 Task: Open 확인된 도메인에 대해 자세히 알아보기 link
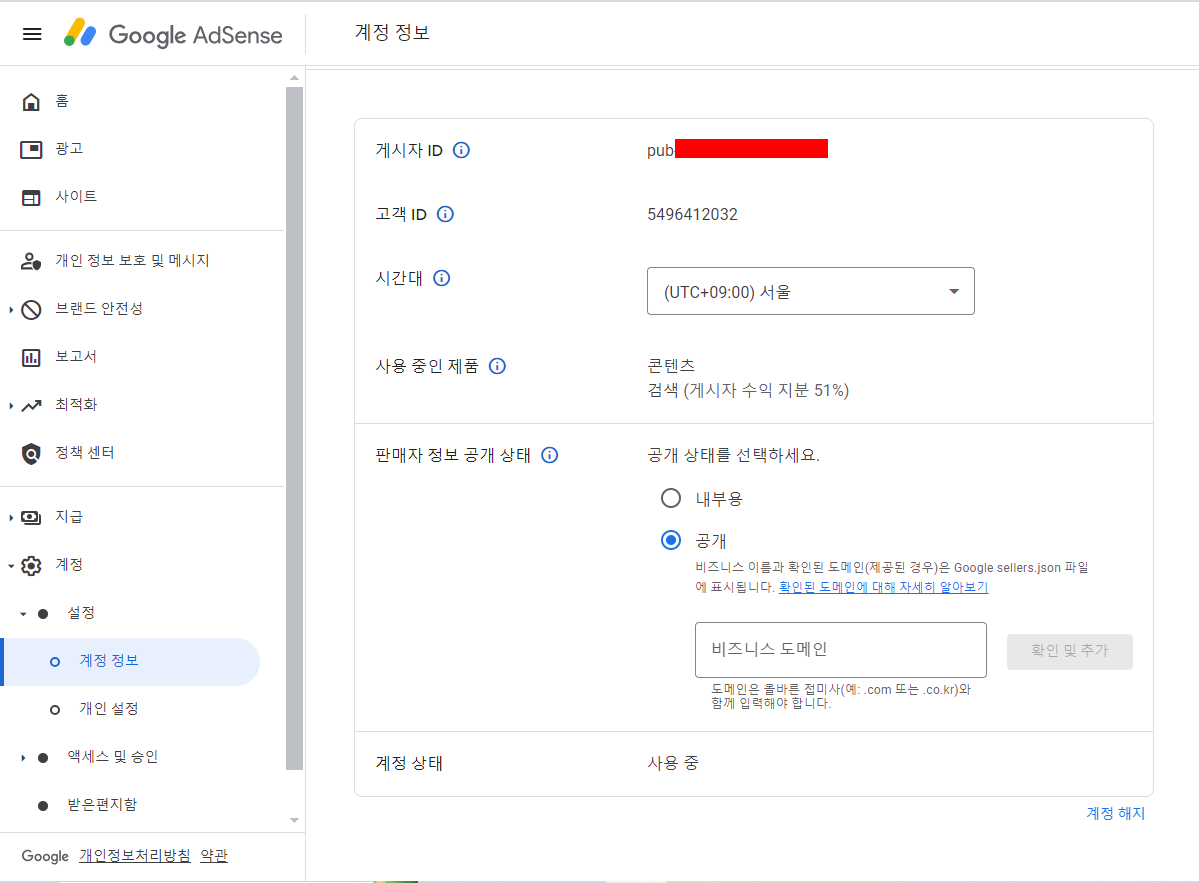[x=883, y=587]
